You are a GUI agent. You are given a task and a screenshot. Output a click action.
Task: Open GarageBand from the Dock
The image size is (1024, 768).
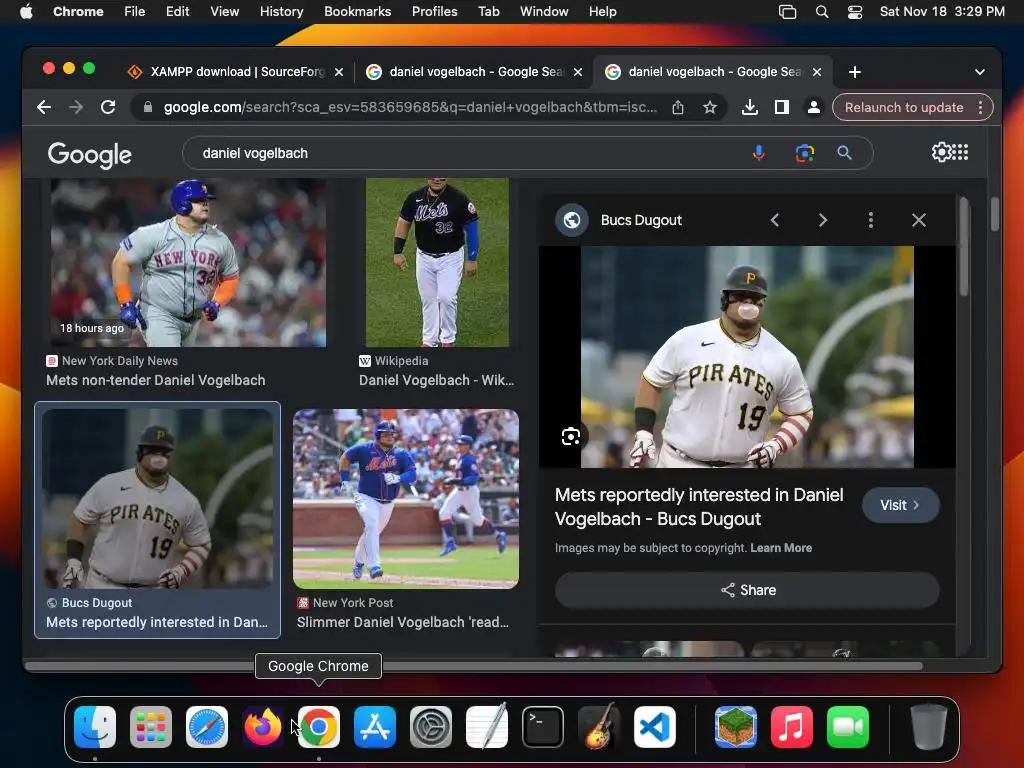[599, 726]
